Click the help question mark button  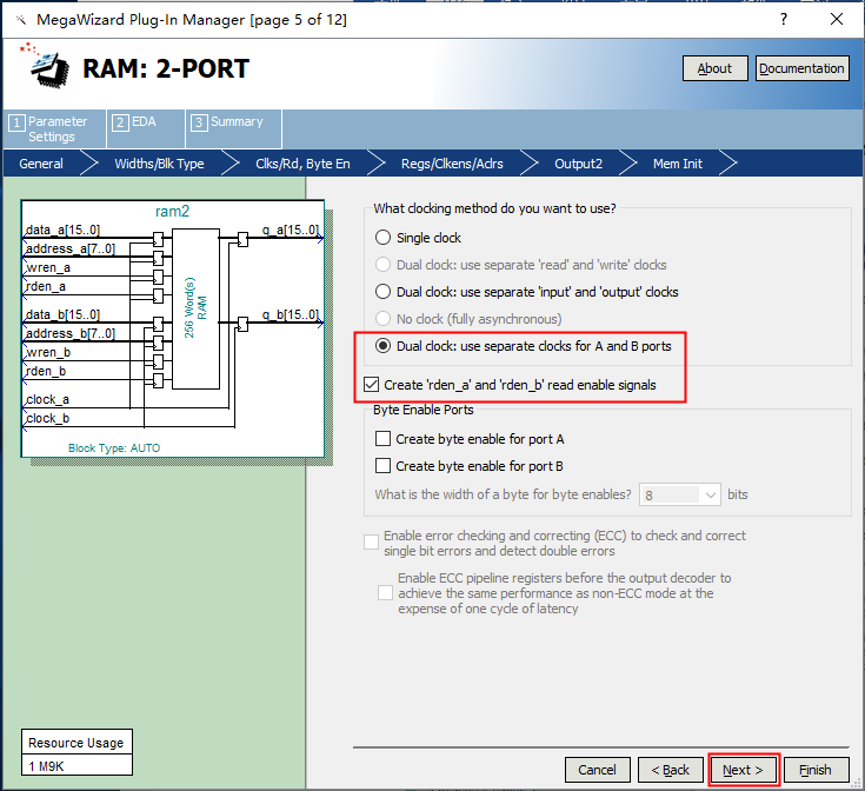click(x=783, y=19)
